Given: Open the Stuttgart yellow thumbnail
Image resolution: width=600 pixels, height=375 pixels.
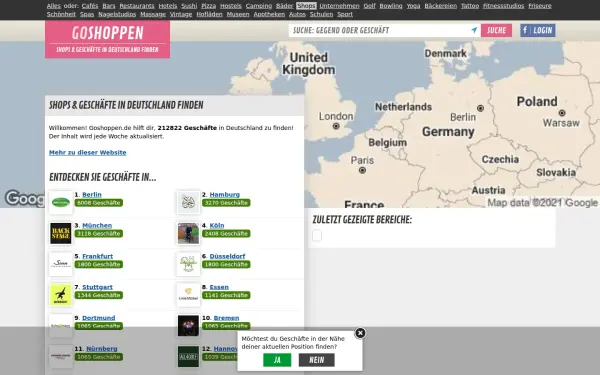Looking at the screenshot, I should point(61,295).
